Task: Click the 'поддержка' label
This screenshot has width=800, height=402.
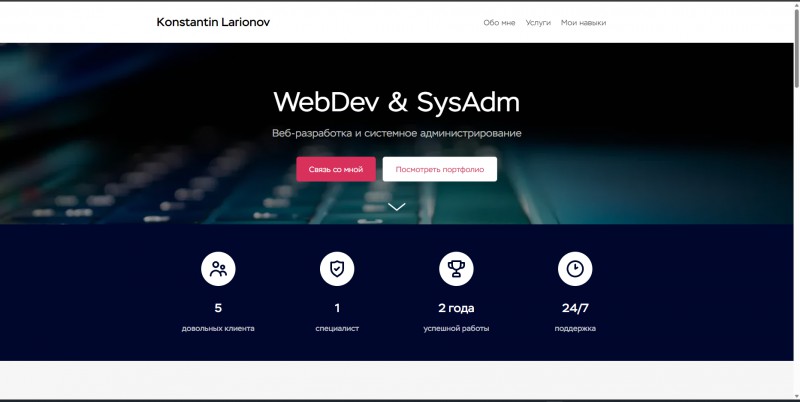Action: 575,328
